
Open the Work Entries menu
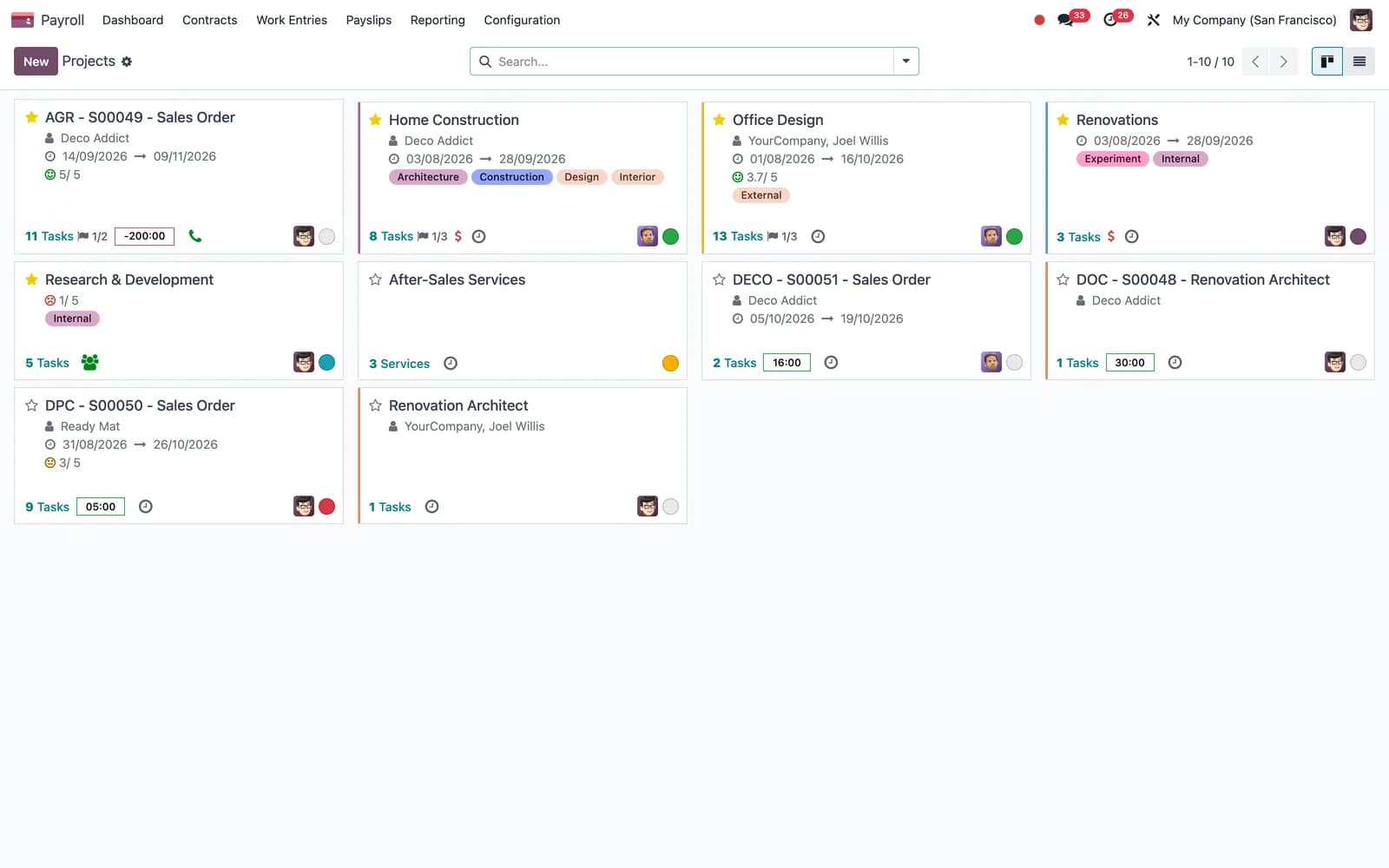(292, 20)
